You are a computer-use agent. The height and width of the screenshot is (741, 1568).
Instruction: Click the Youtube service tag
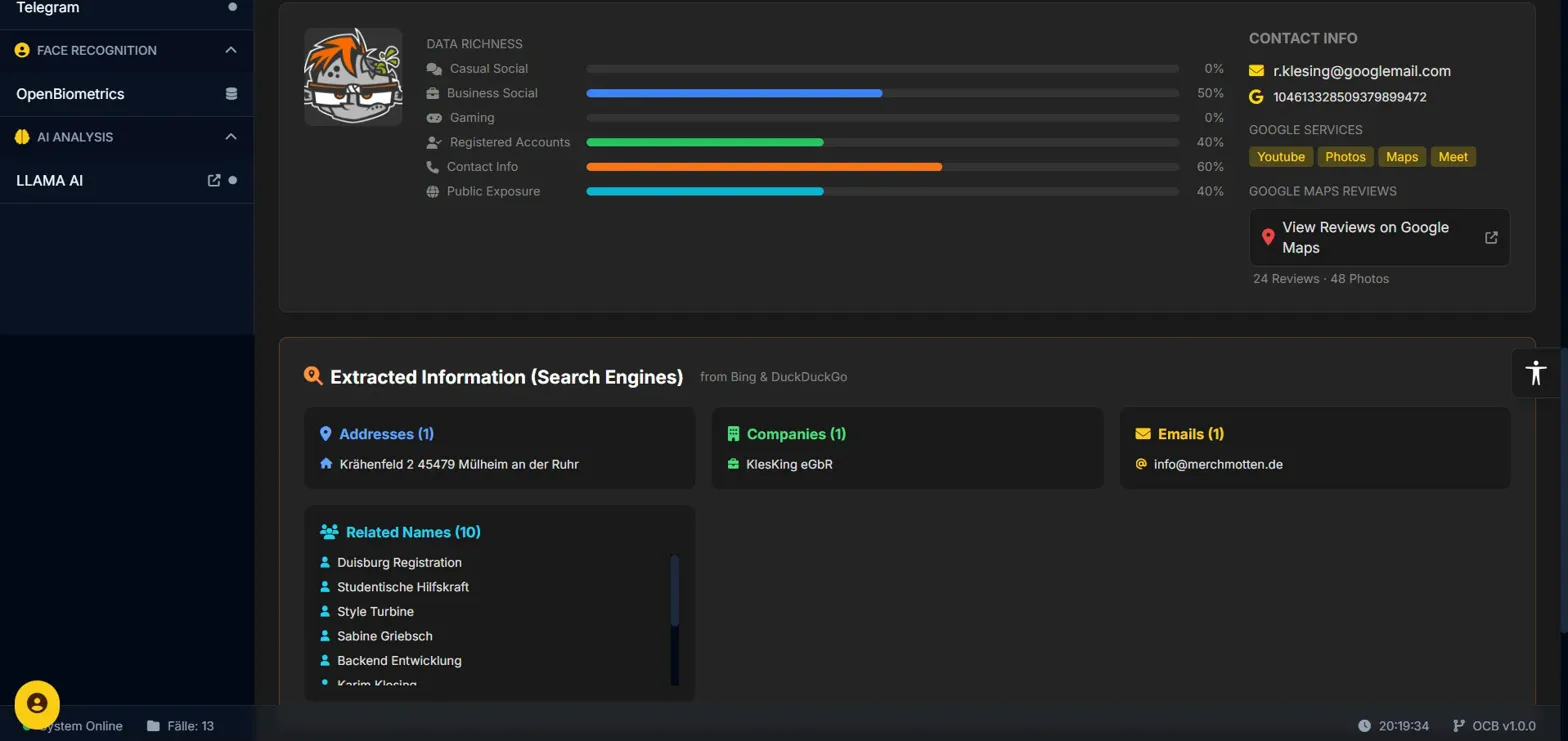pyautogui.click(x=1281, y=157)
